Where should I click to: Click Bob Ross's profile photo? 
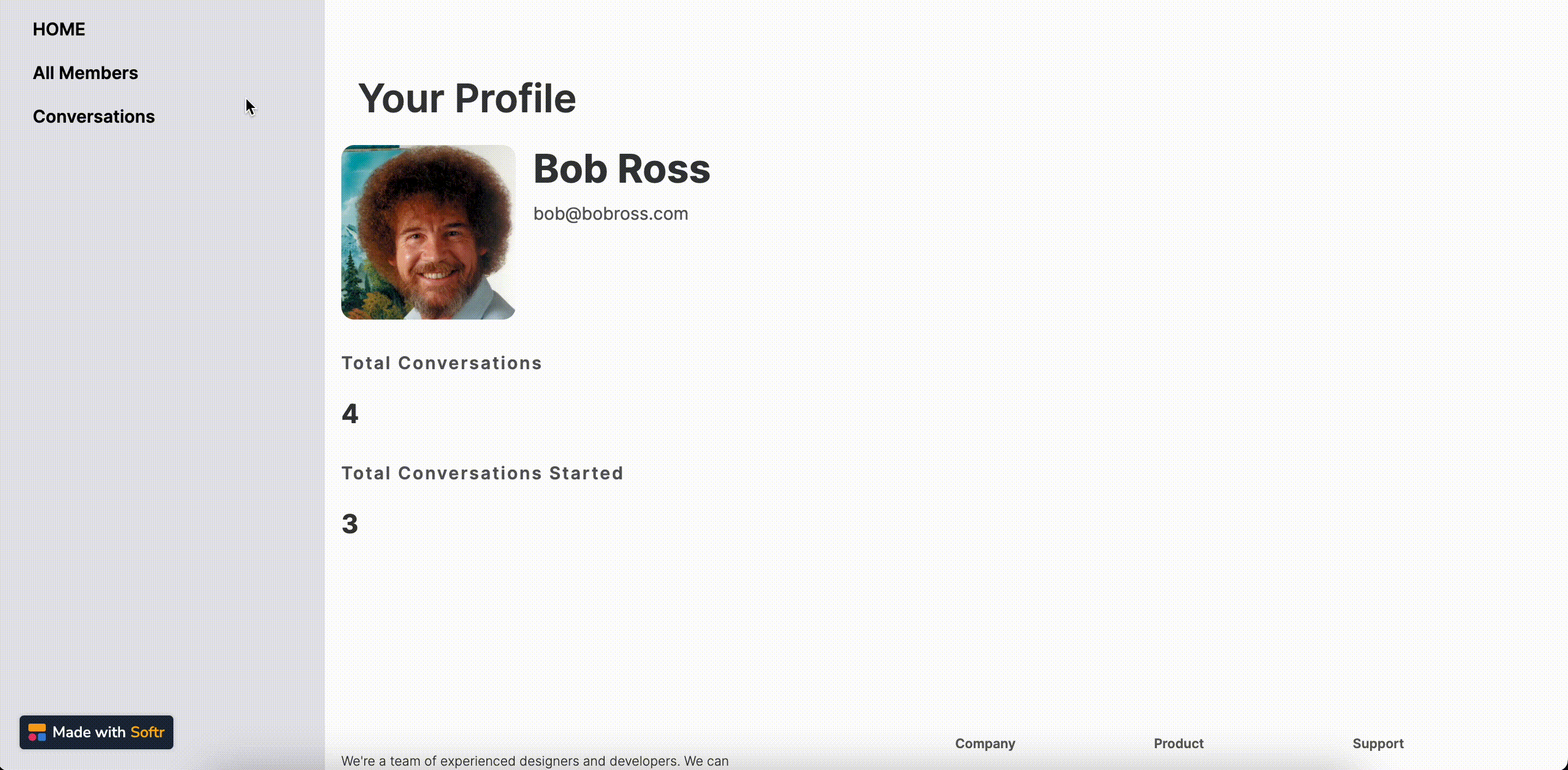[x=428, y=232]
